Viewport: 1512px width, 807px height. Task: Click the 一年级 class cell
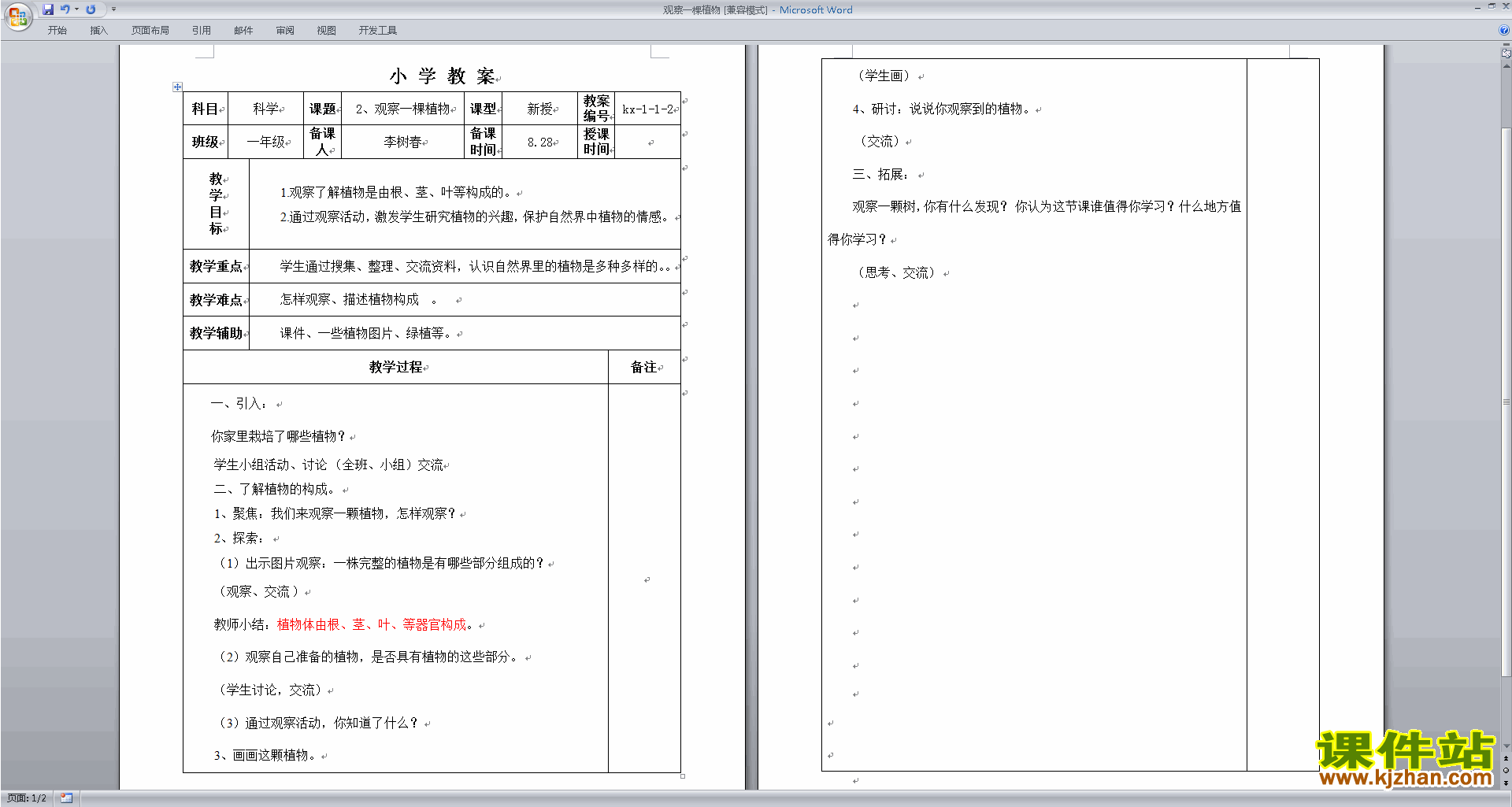[x=266, y=142]
